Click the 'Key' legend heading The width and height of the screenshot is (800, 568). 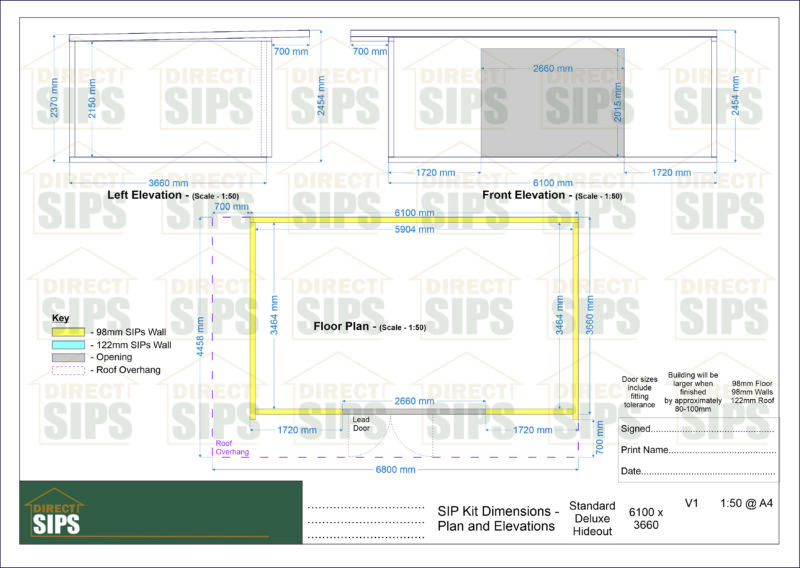[60, 318]
